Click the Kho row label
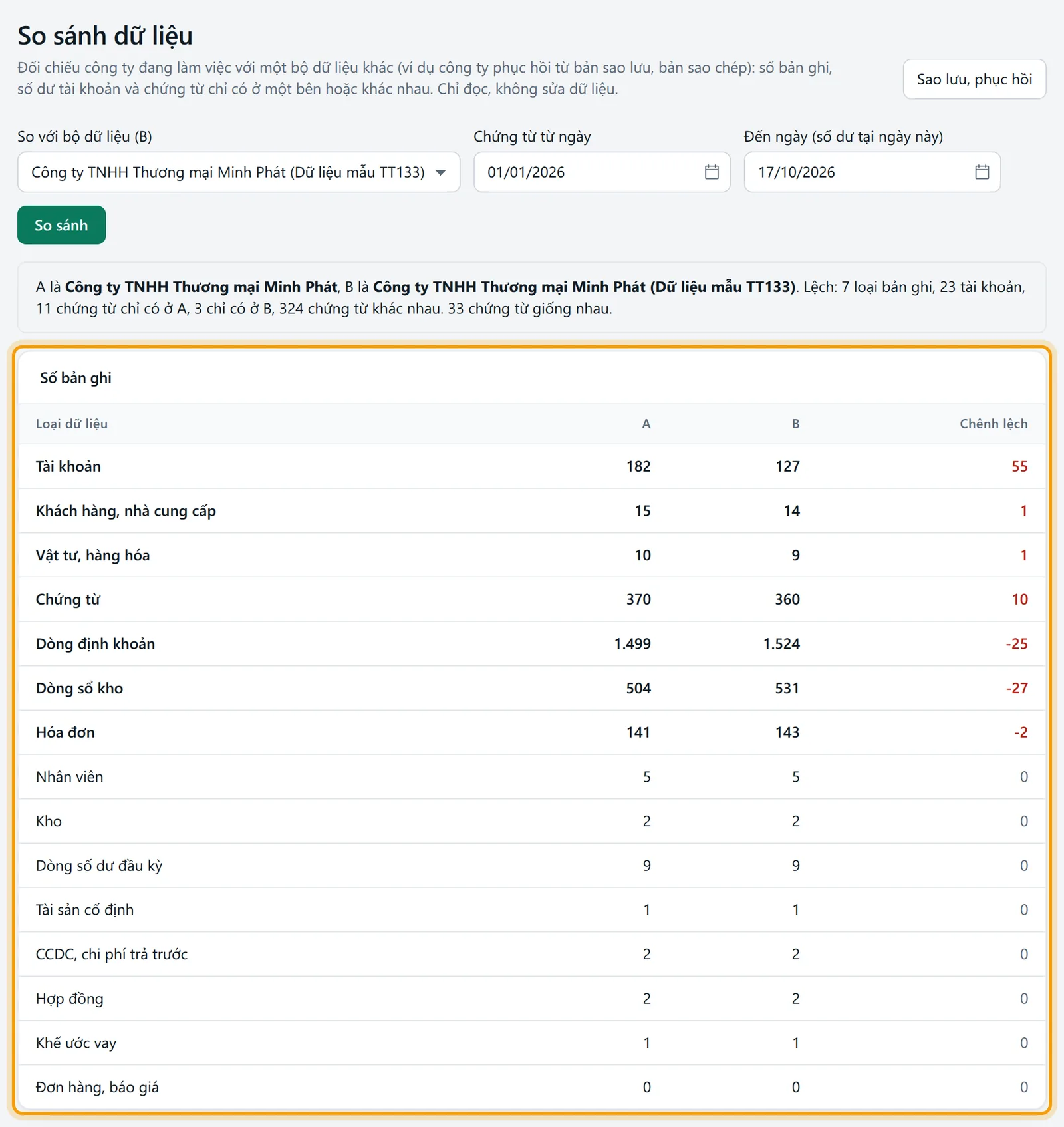 coord(49,821)
